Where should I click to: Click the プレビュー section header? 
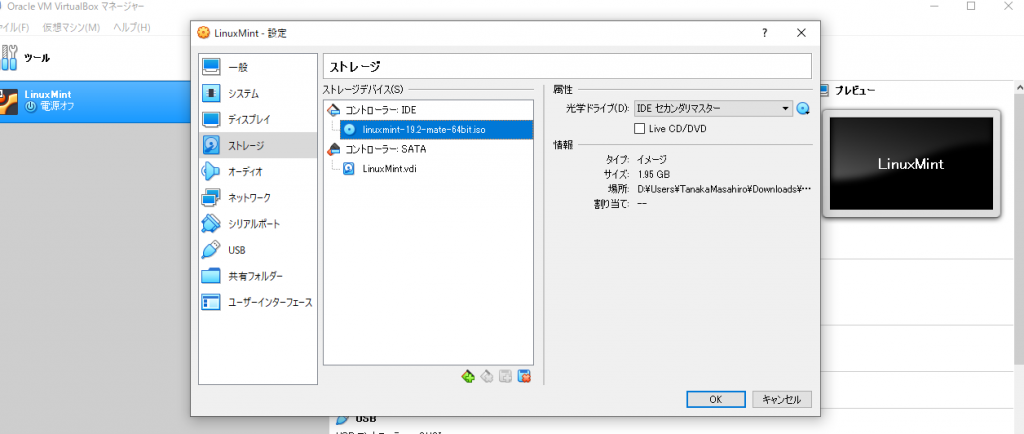coord(856,91)
